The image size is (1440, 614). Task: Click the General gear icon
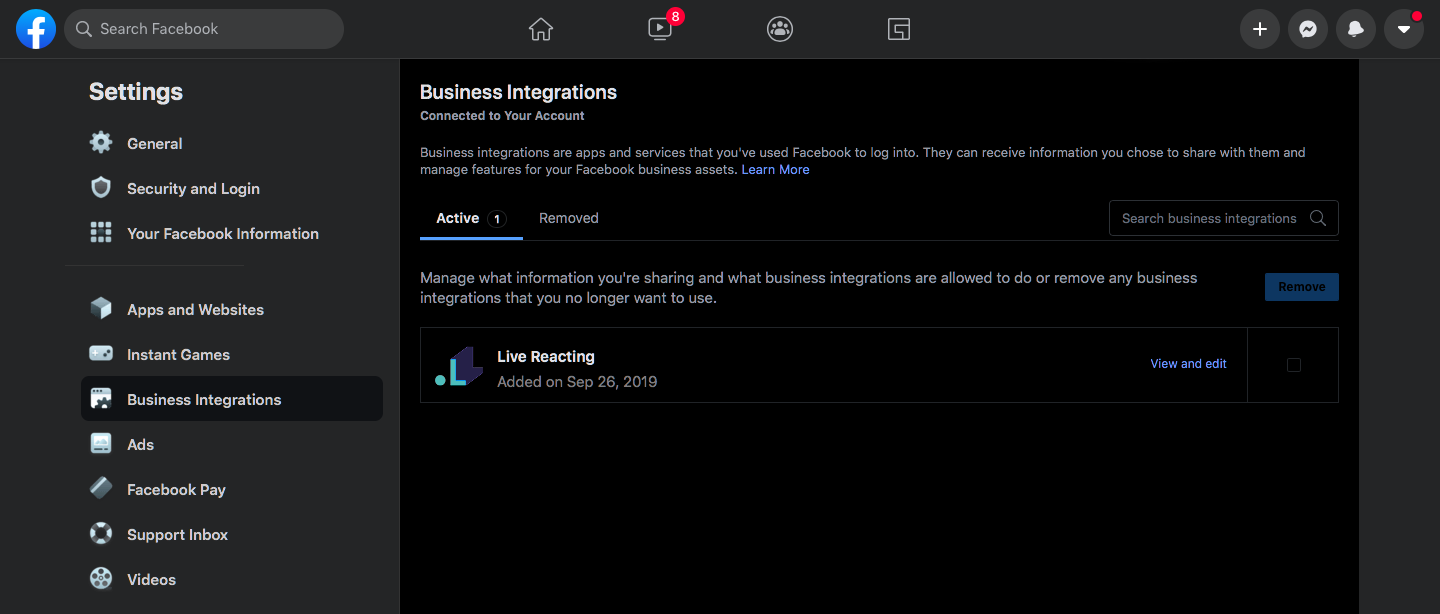101,143
